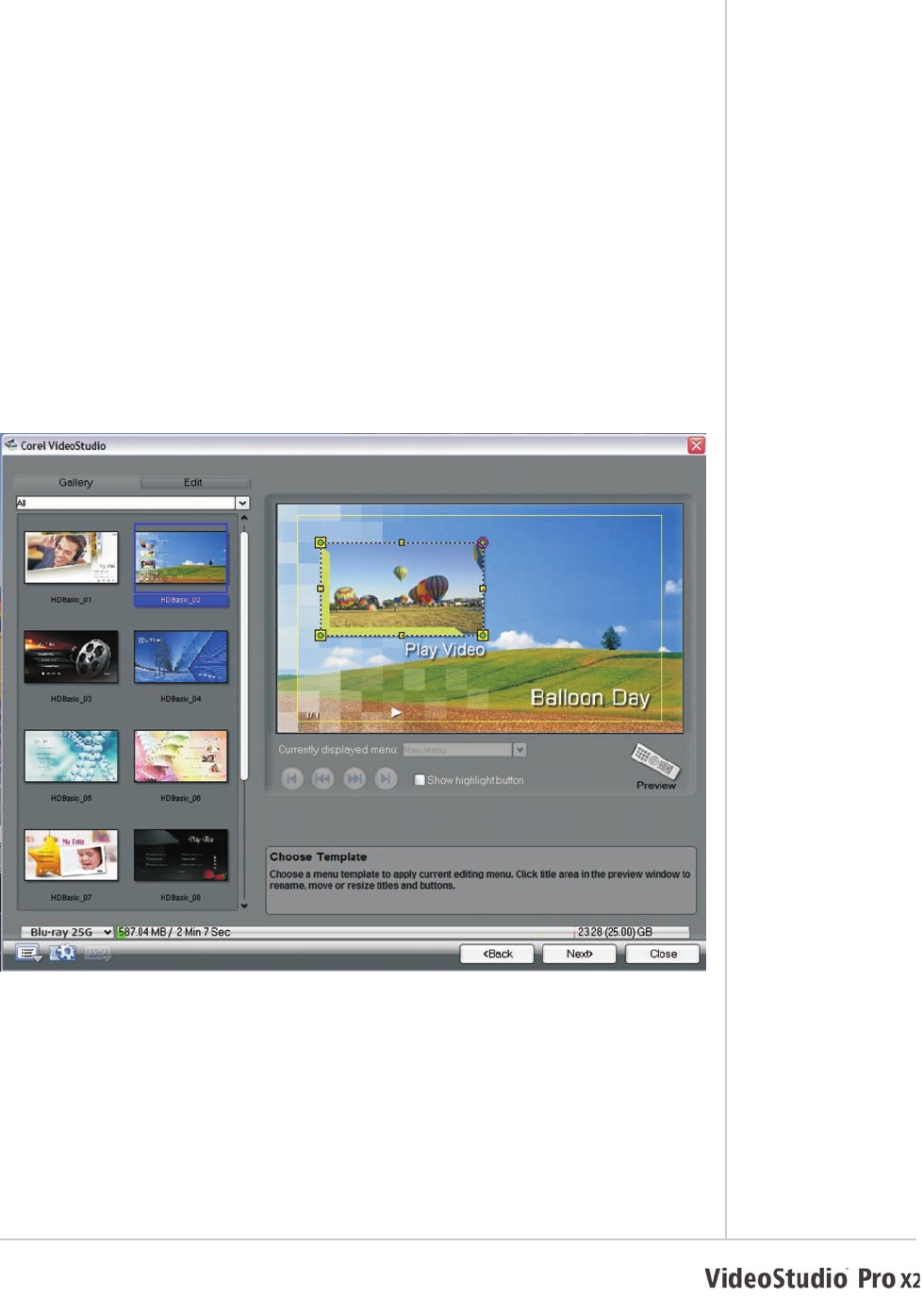Select the left-middle resize handle of the thumbnail
Screen dimensions: 924x1297
coord(321,589)
